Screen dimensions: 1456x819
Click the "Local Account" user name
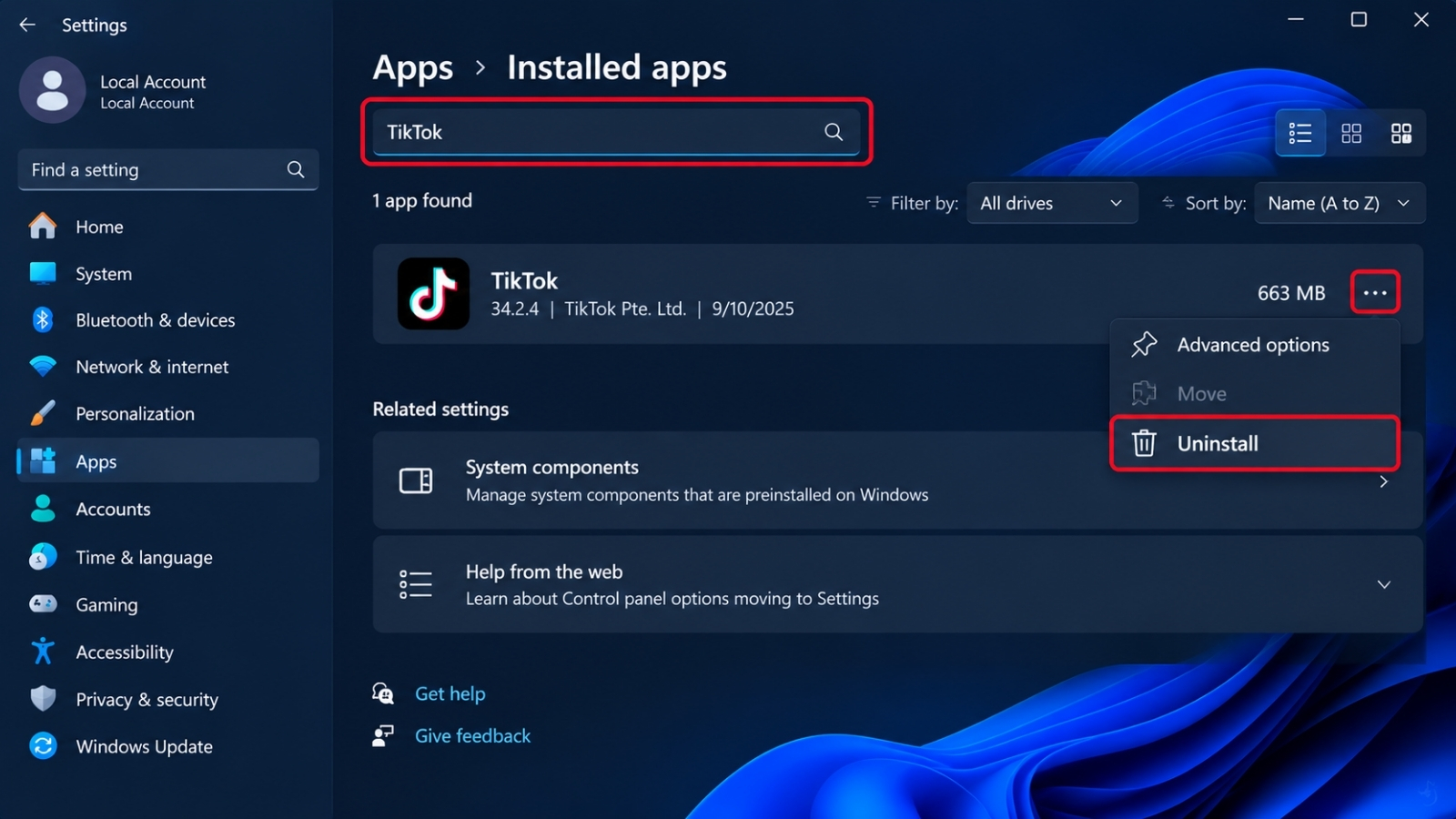tap(153, 82)
